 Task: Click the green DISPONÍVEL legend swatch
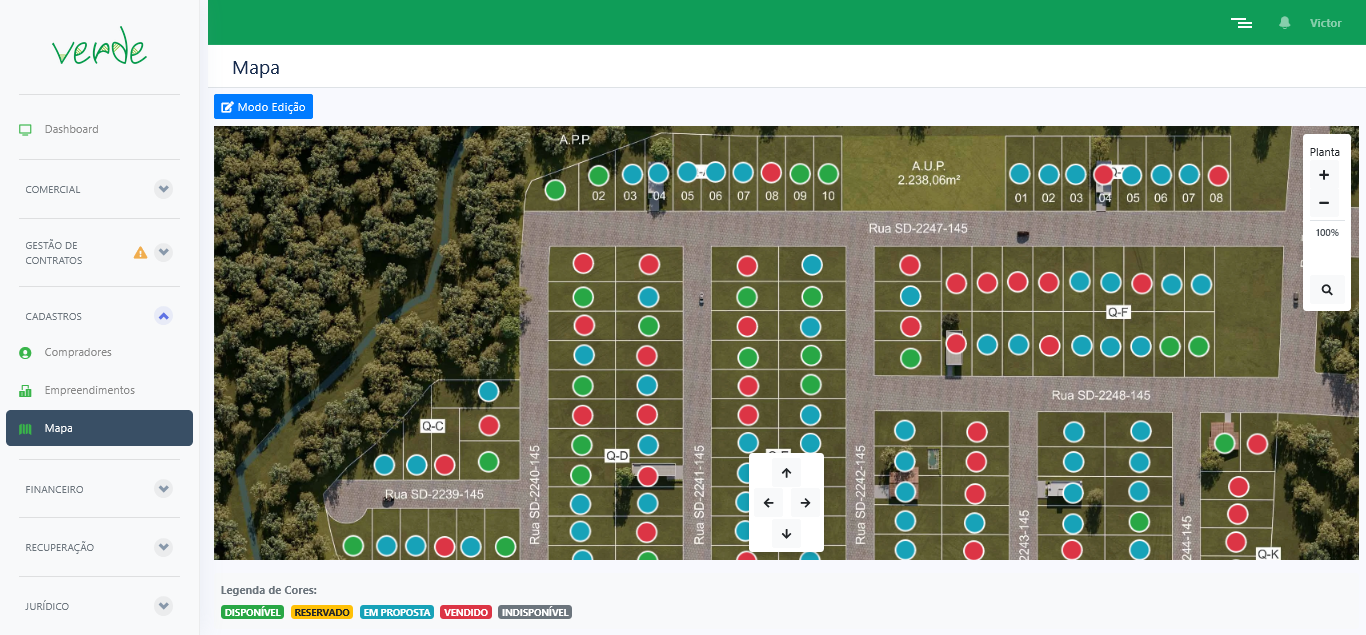pos(252,612)
